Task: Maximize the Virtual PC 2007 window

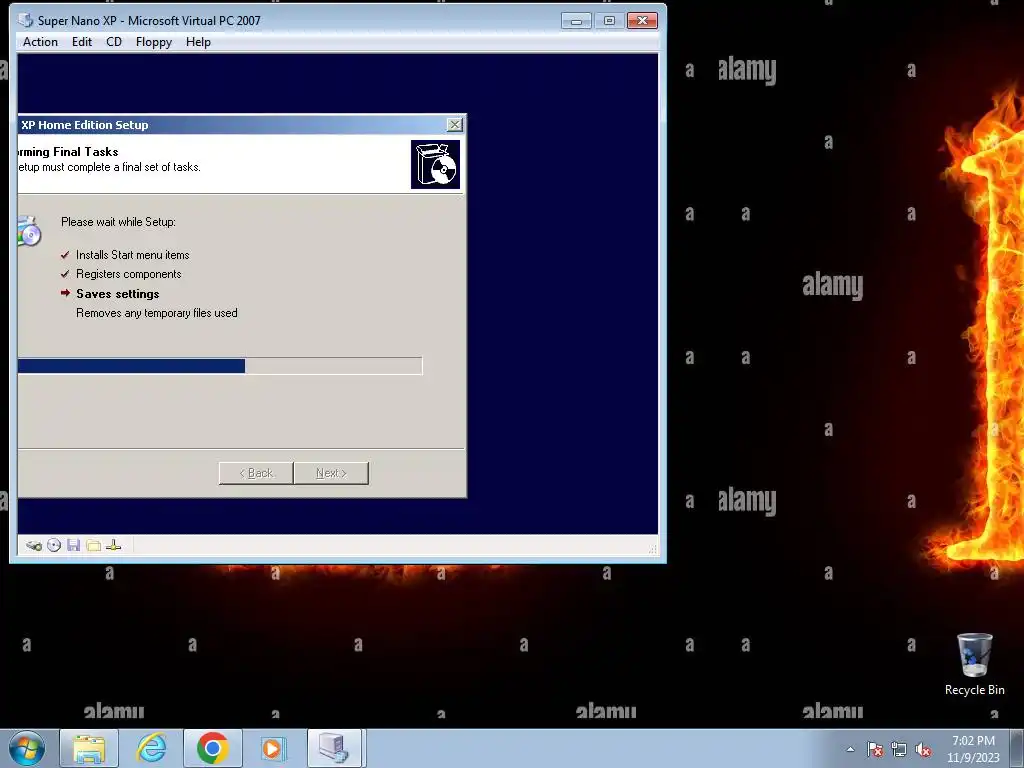Action: coord(609,21)
